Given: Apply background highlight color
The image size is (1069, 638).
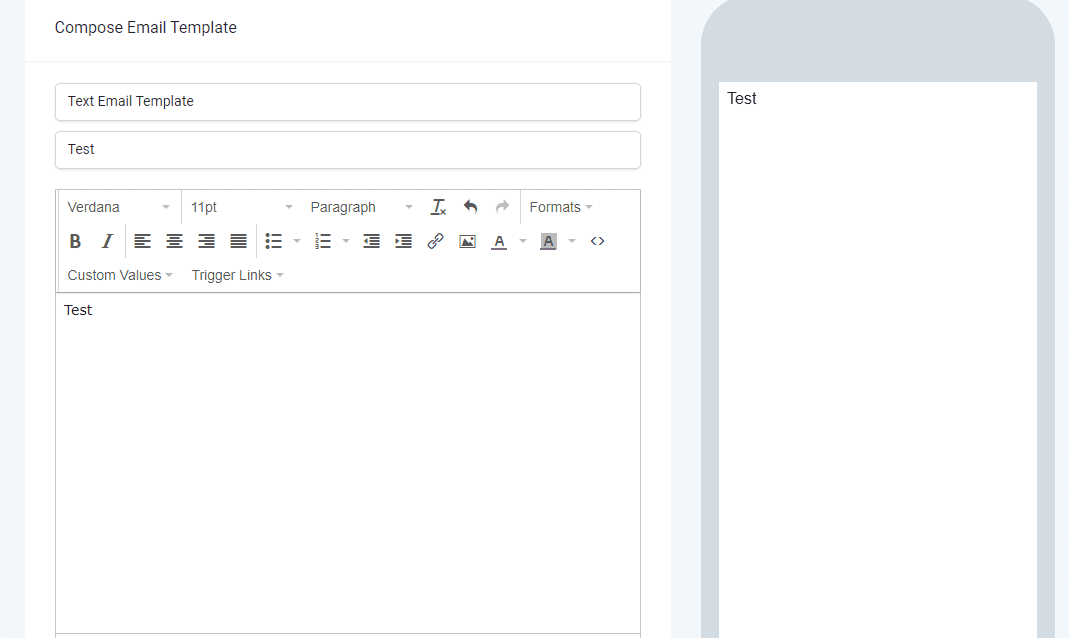Looking at the screenshot, I should [x=548, y=241].
